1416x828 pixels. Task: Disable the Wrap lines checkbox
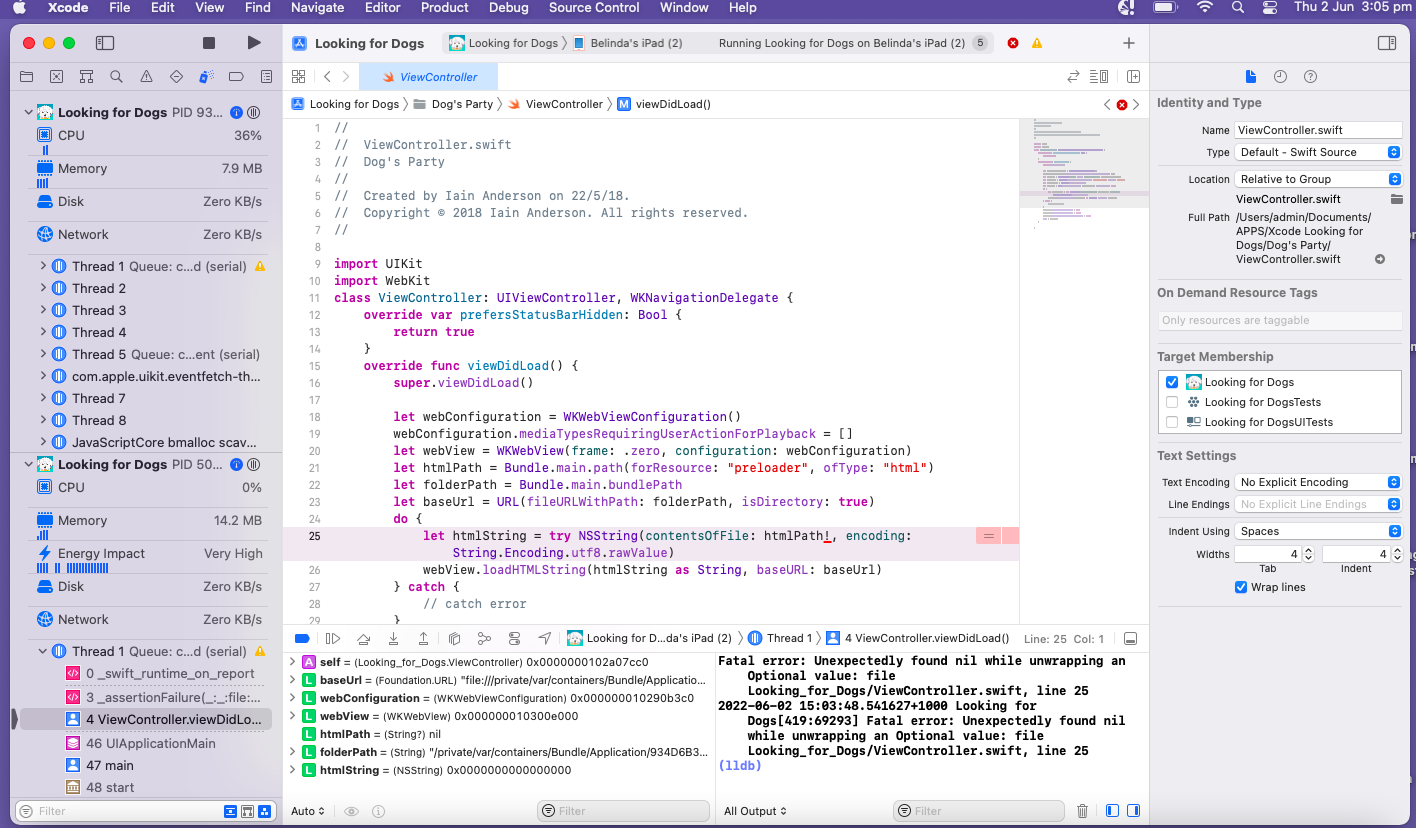coord(1241,587)
